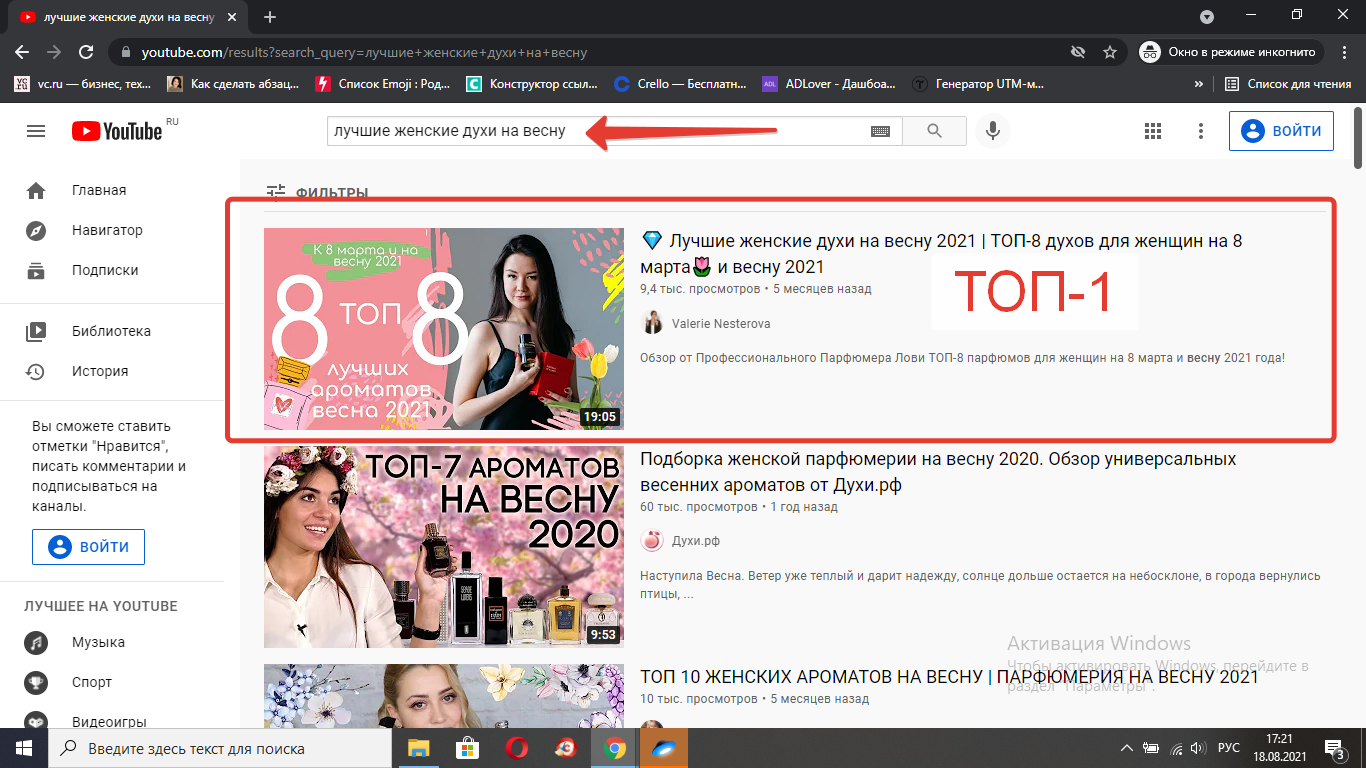Screen dimensions: 1366x768
Task: Click the ВОЙТИ button in sidebar
Action: [88, 547]
